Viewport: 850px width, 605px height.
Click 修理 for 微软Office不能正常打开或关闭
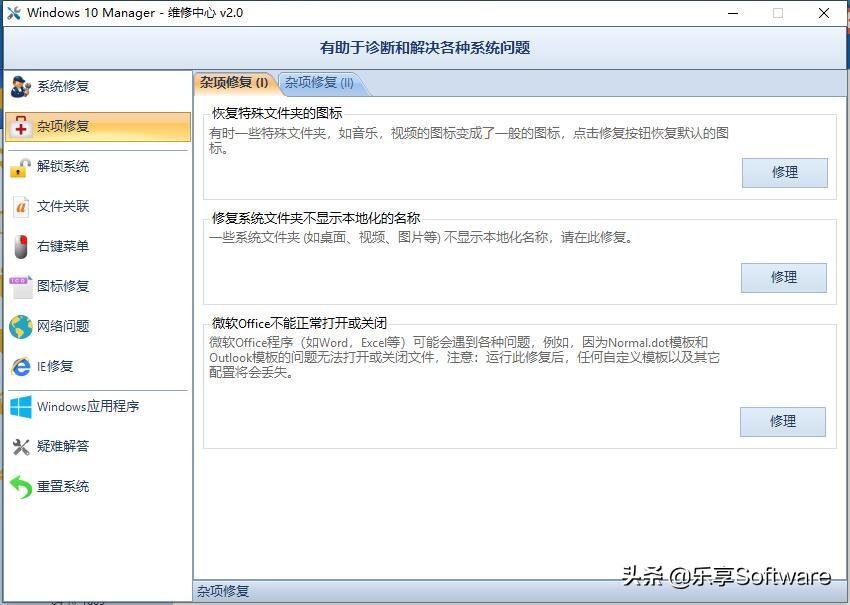(x=782, y=422)
